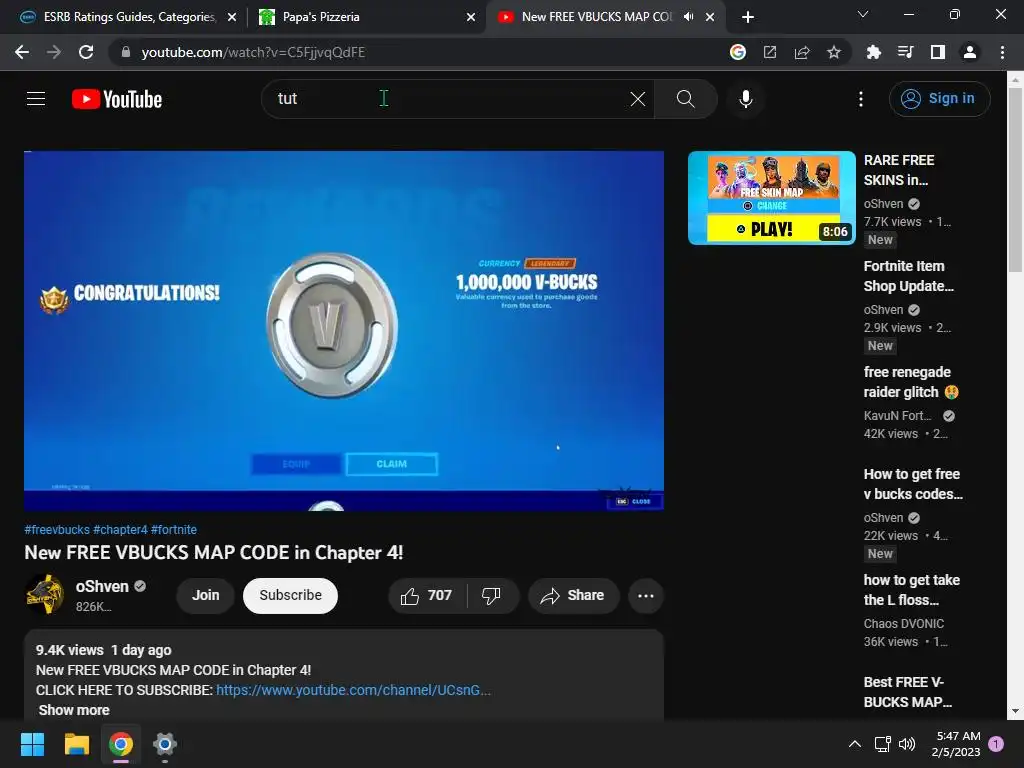Dislike the video with thumbs down
This screenshot has width=1024, height=768.
click(491, 596)
